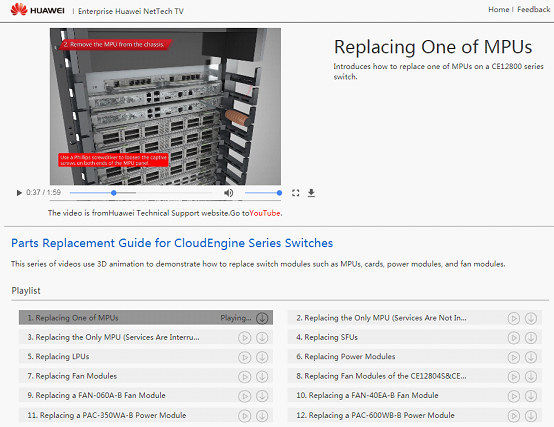
Task: Select text '12. Replacing a PAC-600WB-B Power Module'
Action: click(375, 415)
